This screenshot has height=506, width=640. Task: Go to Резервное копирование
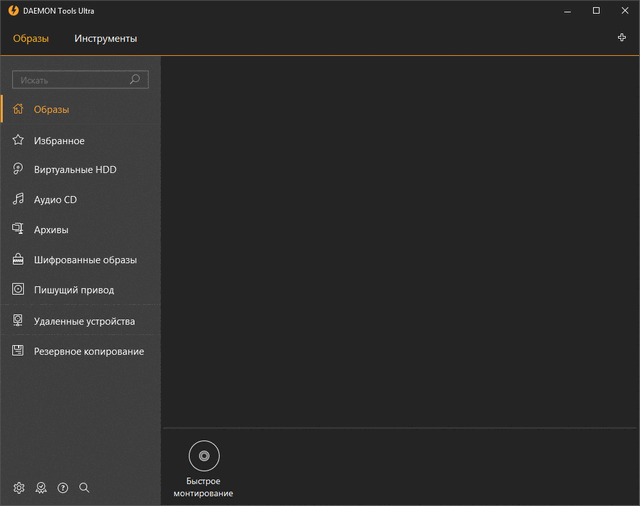(x=89, y=352)
